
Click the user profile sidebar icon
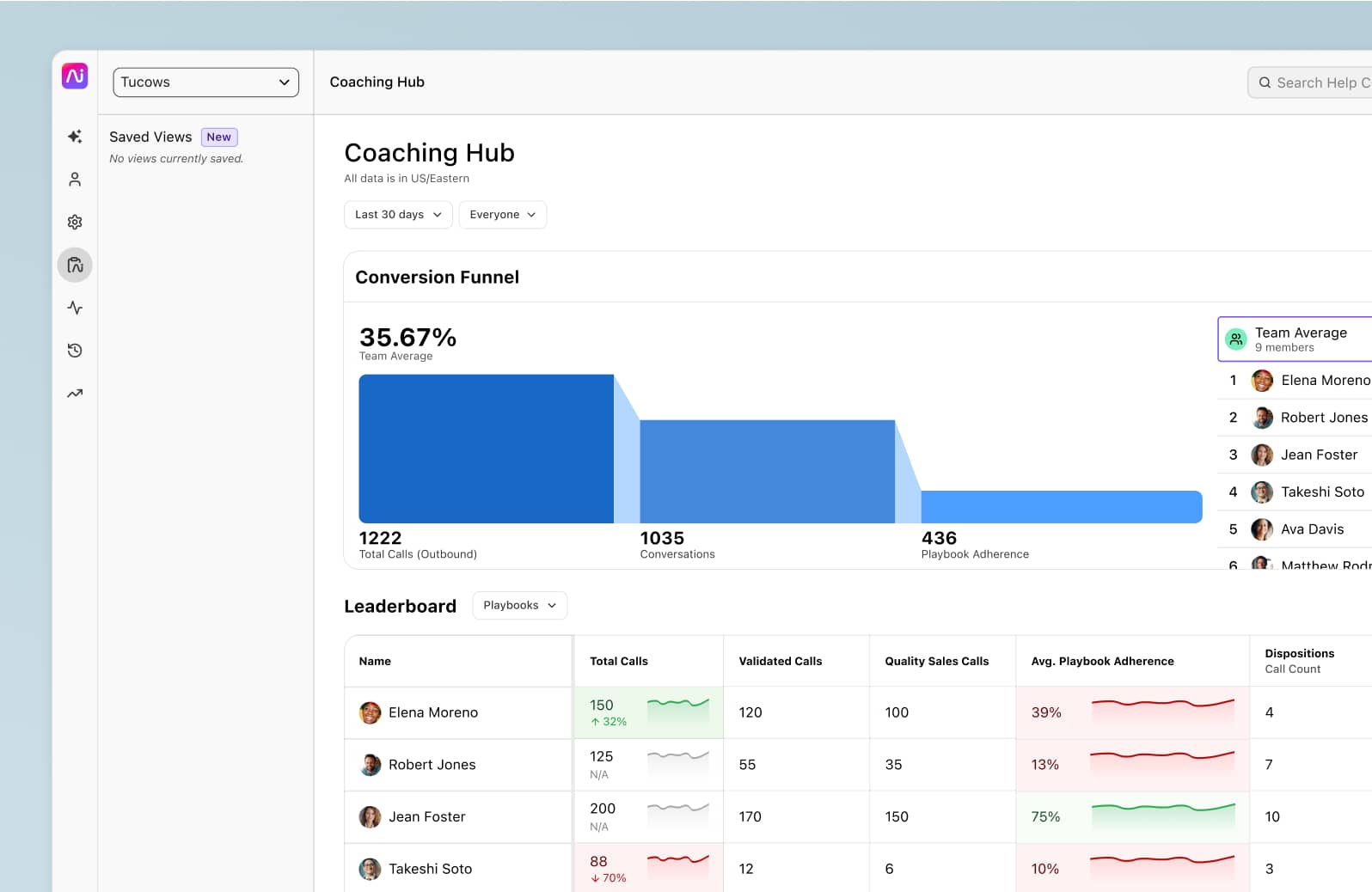[75, 180]
